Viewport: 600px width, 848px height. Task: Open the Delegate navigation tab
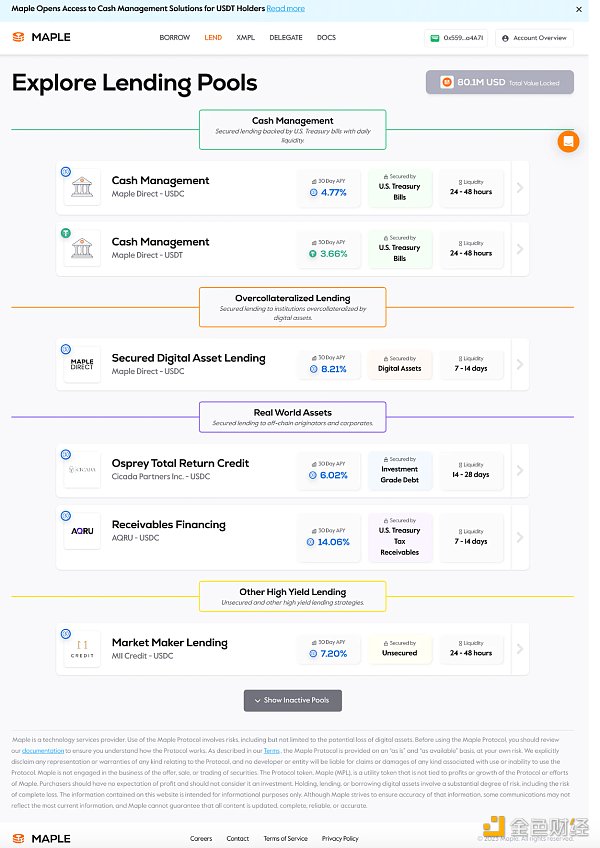coord(285,38)
